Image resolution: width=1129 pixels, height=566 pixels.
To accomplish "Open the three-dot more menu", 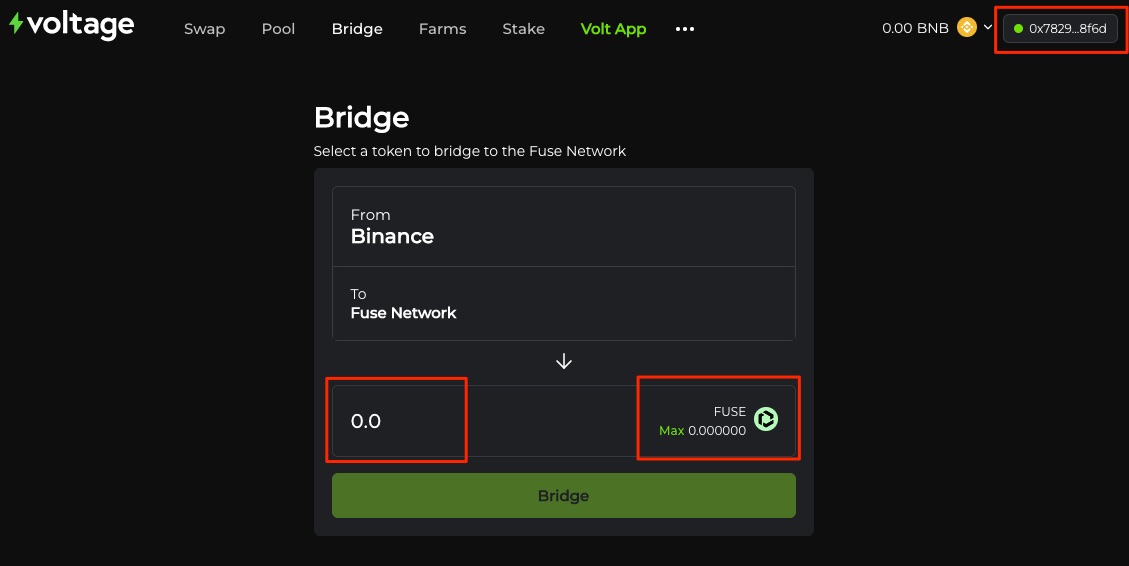I will 684,29.
